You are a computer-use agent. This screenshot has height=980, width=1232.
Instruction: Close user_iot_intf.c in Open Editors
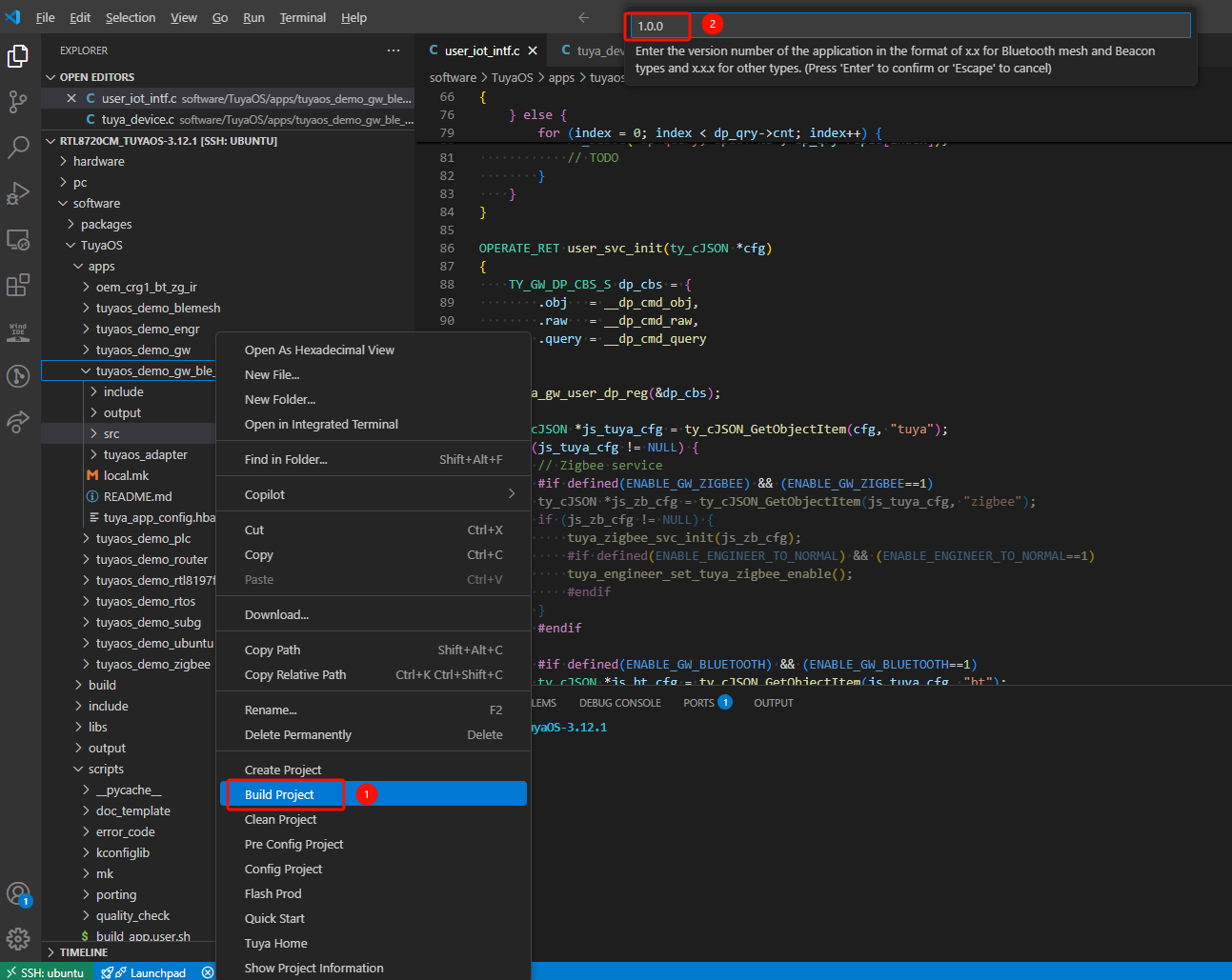click(71, 98)
